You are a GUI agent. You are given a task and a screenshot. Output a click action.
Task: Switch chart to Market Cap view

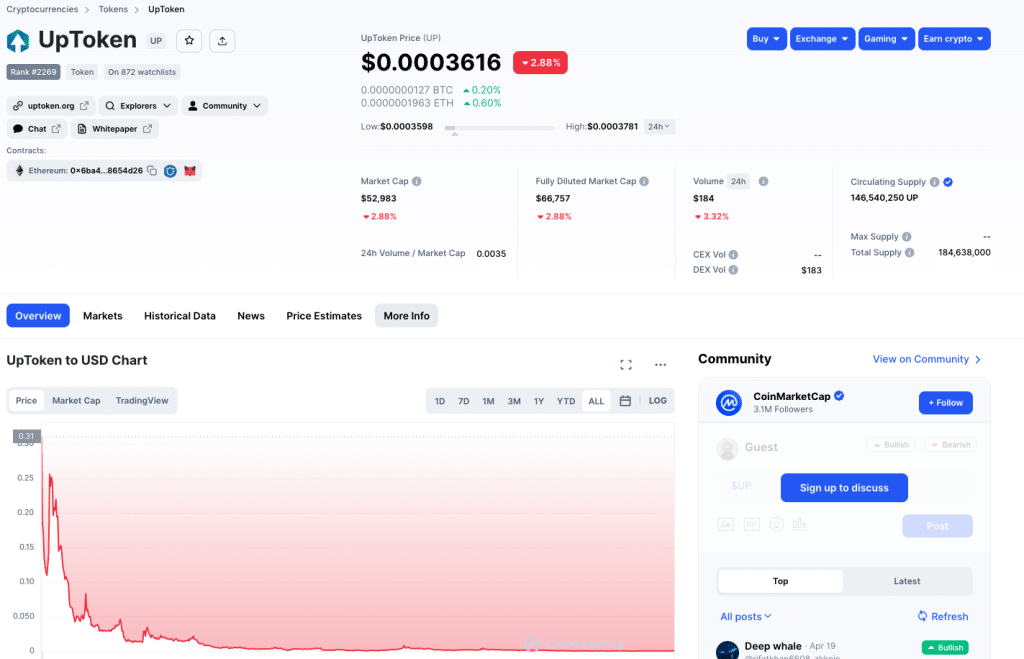click(x=76, y=400)
